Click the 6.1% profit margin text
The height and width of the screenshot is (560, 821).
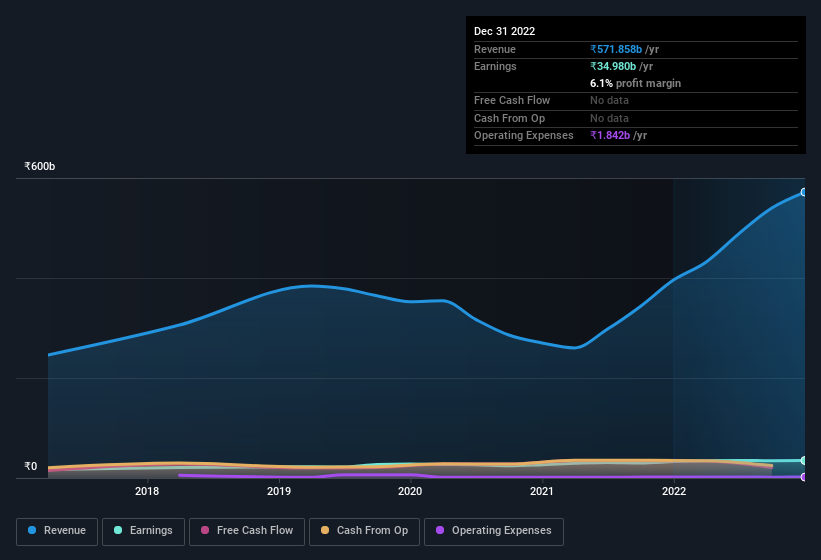pos(635,83)
